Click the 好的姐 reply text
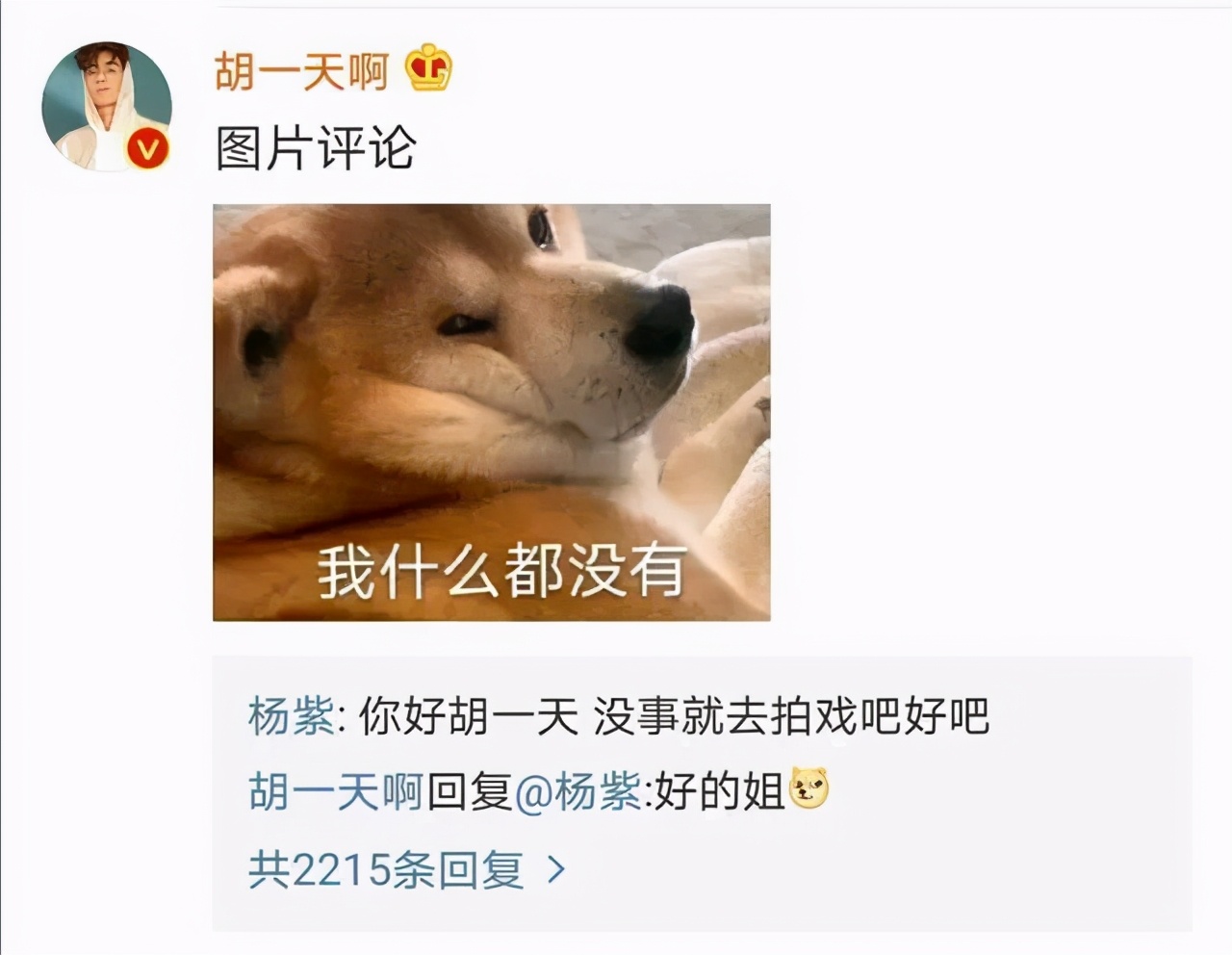 click(720, 792)
